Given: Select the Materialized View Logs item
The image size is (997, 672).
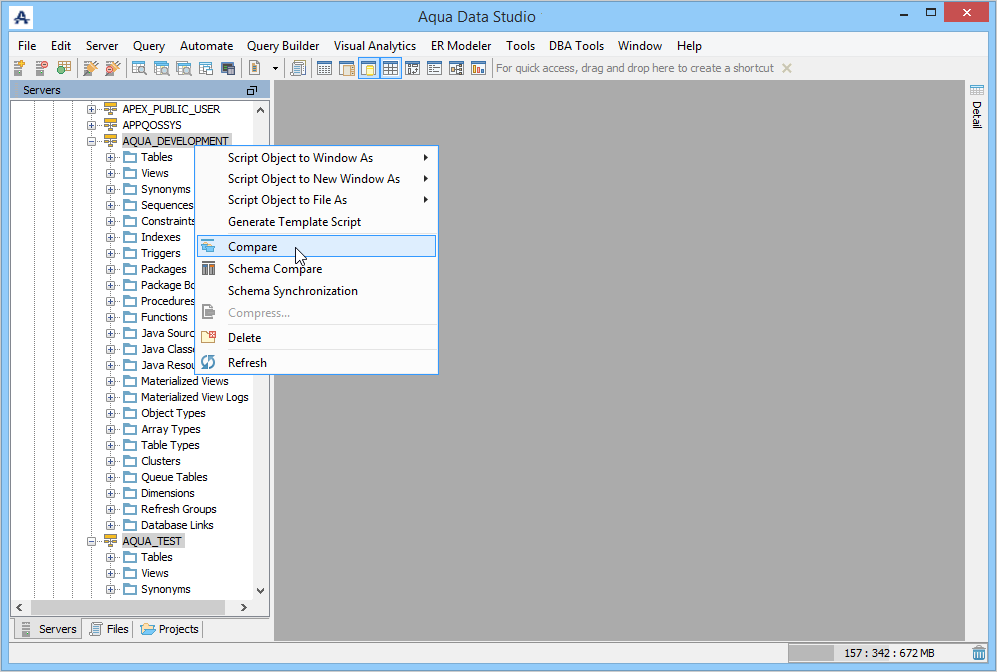Looking at the screenshot, I should click(194, 397).
